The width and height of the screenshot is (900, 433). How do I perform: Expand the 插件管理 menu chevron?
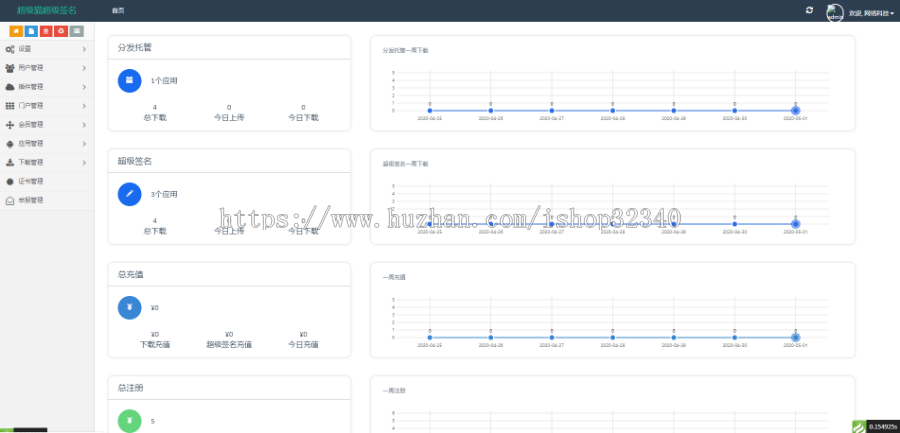pyautogui.click(x=84, y=87)
